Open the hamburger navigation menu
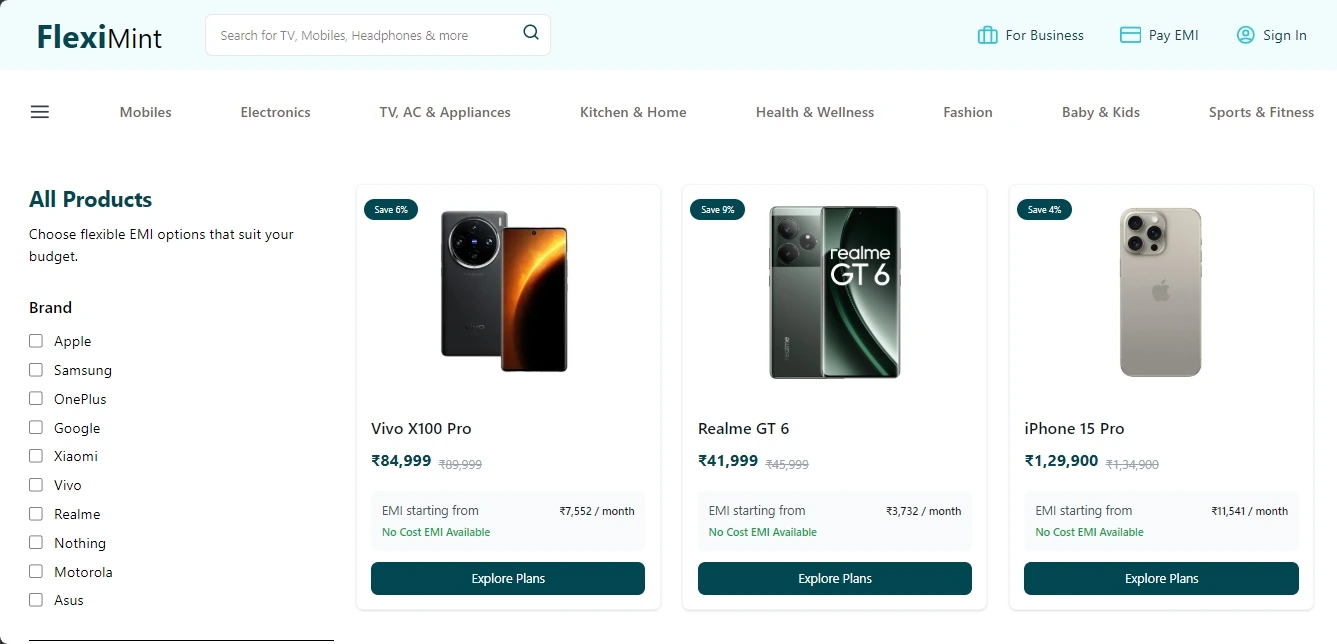Viewport: 1337px width, 644px height. [39, 112]
